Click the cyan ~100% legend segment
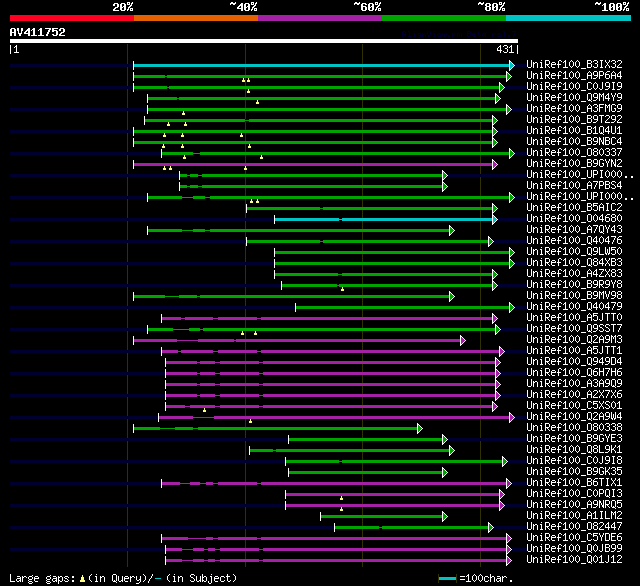Image resolution: width=640 pixels, height=586 pixels. (569, 18)
